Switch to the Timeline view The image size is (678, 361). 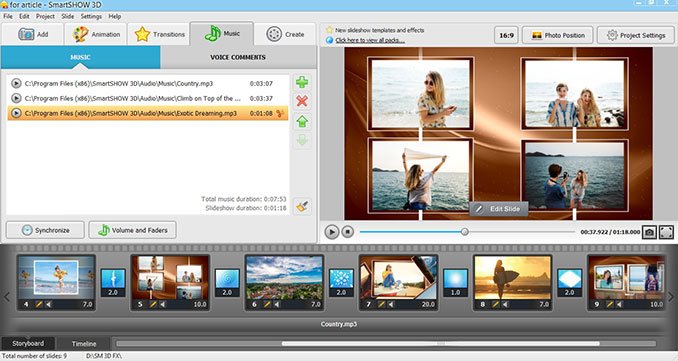click(x=84, y=344)
